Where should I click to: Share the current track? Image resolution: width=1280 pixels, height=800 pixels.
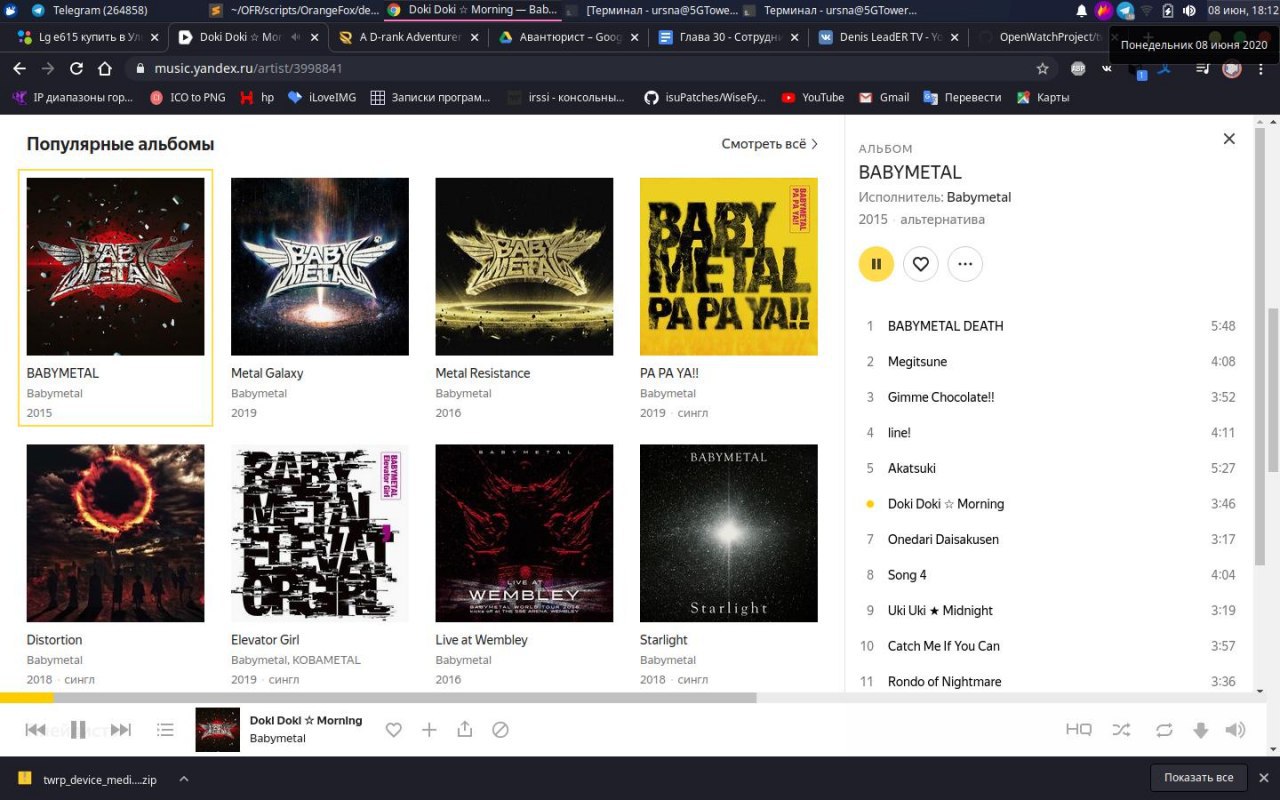click(x=465, y=730)
